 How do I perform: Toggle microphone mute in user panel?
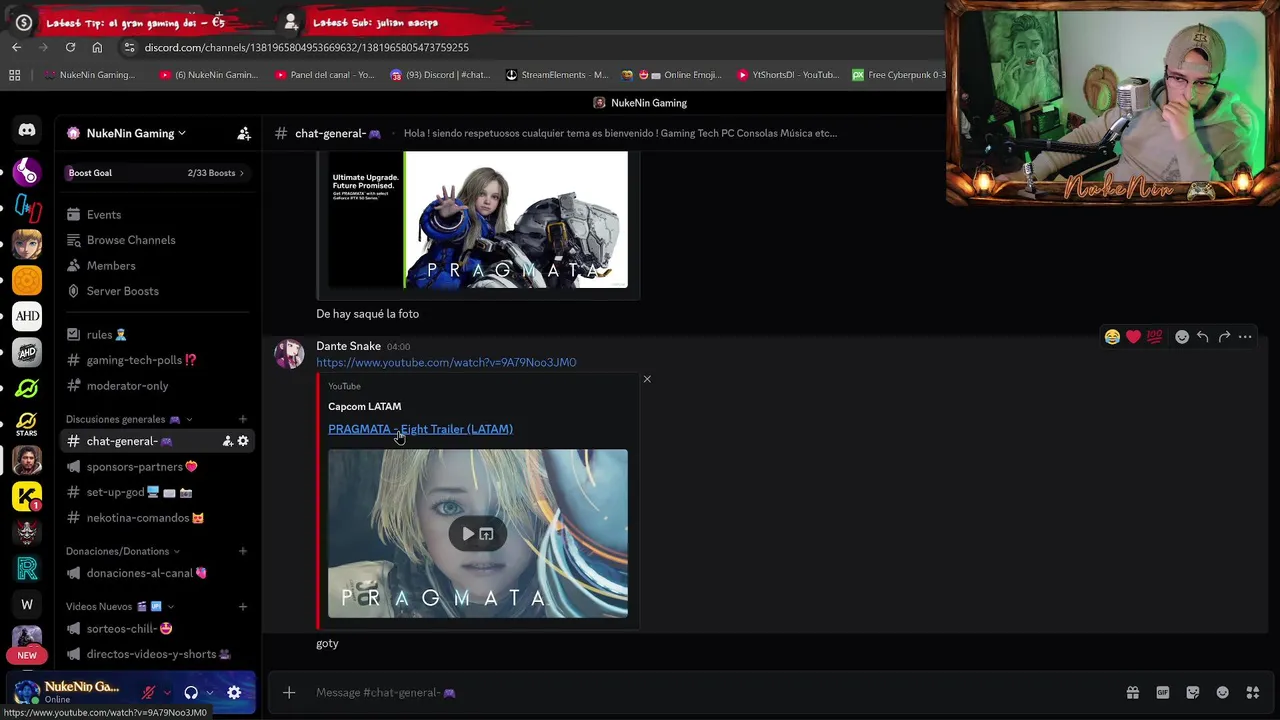click(x=149, y=692)
